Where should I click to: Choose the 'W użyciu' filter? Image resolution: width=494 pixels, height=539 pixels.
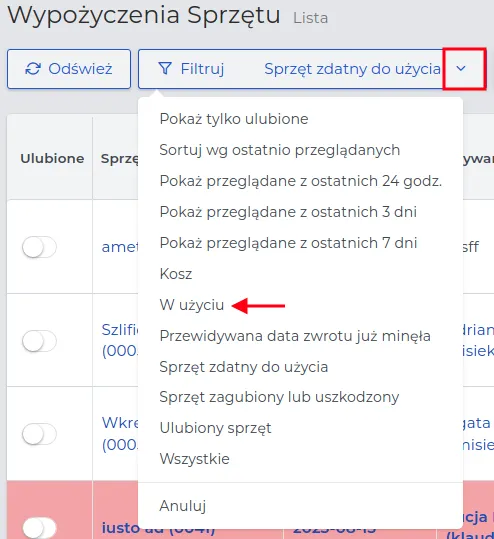[x=191, y=305]
